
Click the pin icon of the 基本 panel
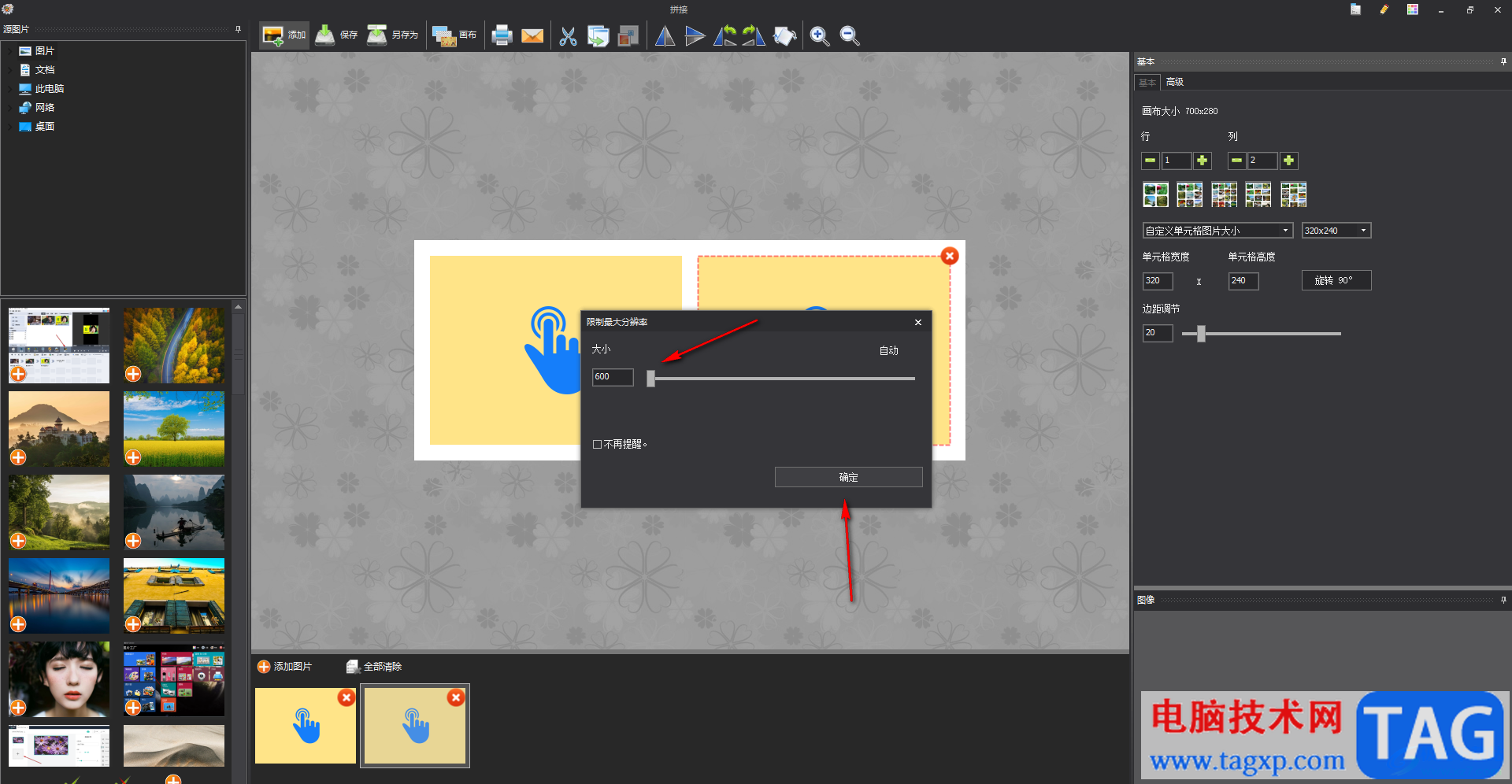click(x=1503, y=61)
